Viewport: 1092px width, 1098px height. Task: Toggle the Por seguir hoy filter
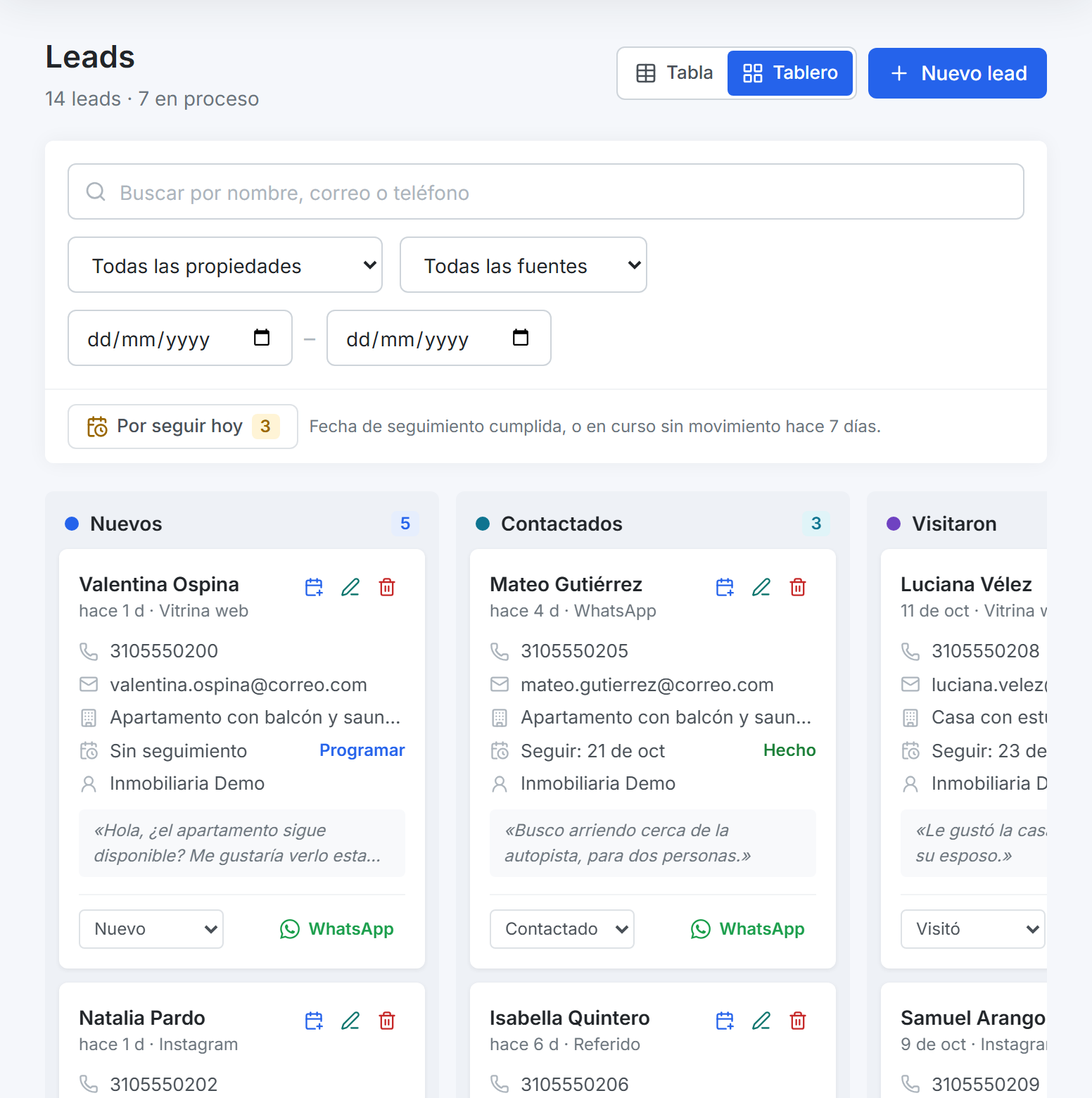click(183, 427)
